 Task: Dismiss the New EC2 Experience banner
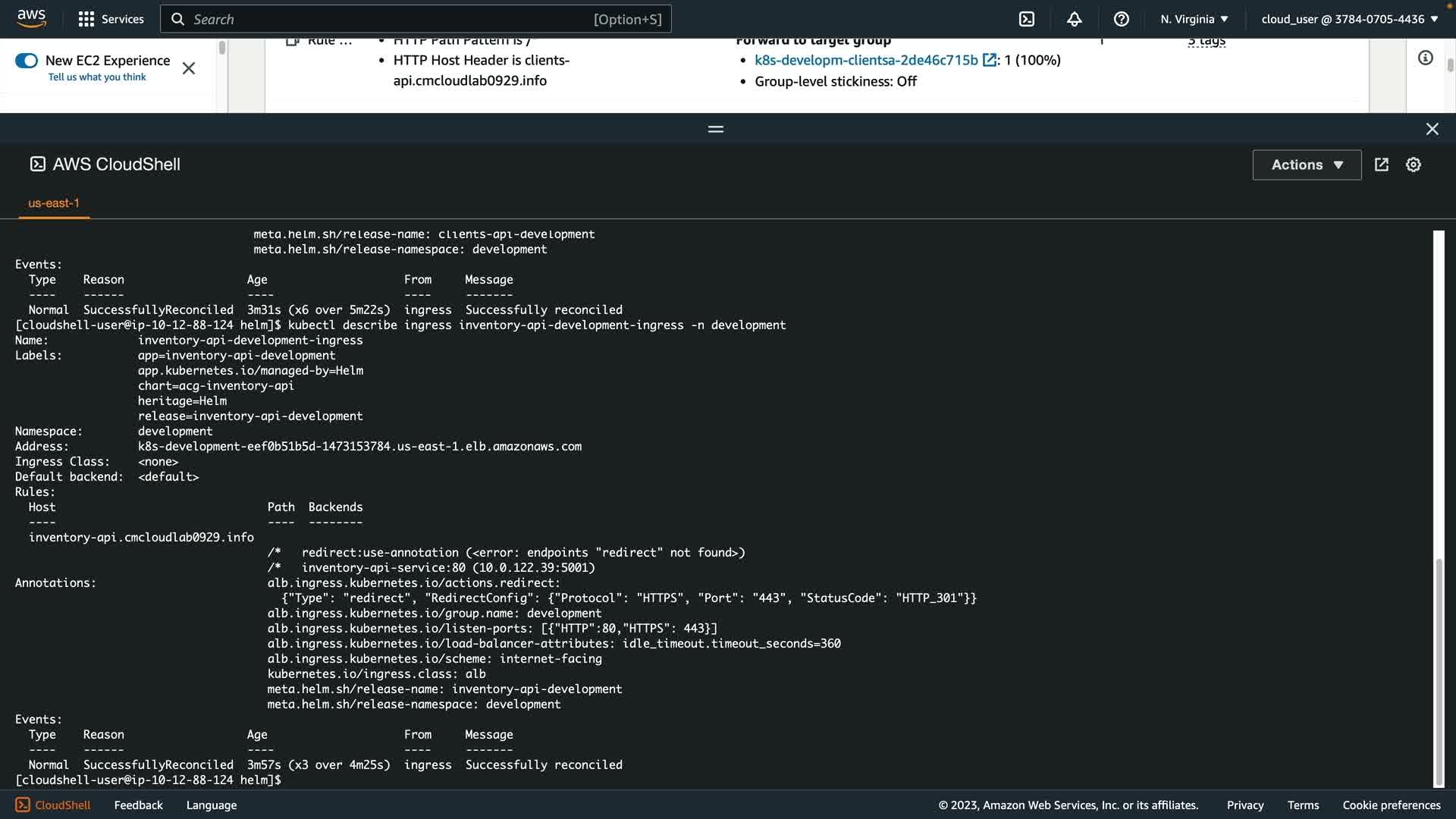[189, 68]
